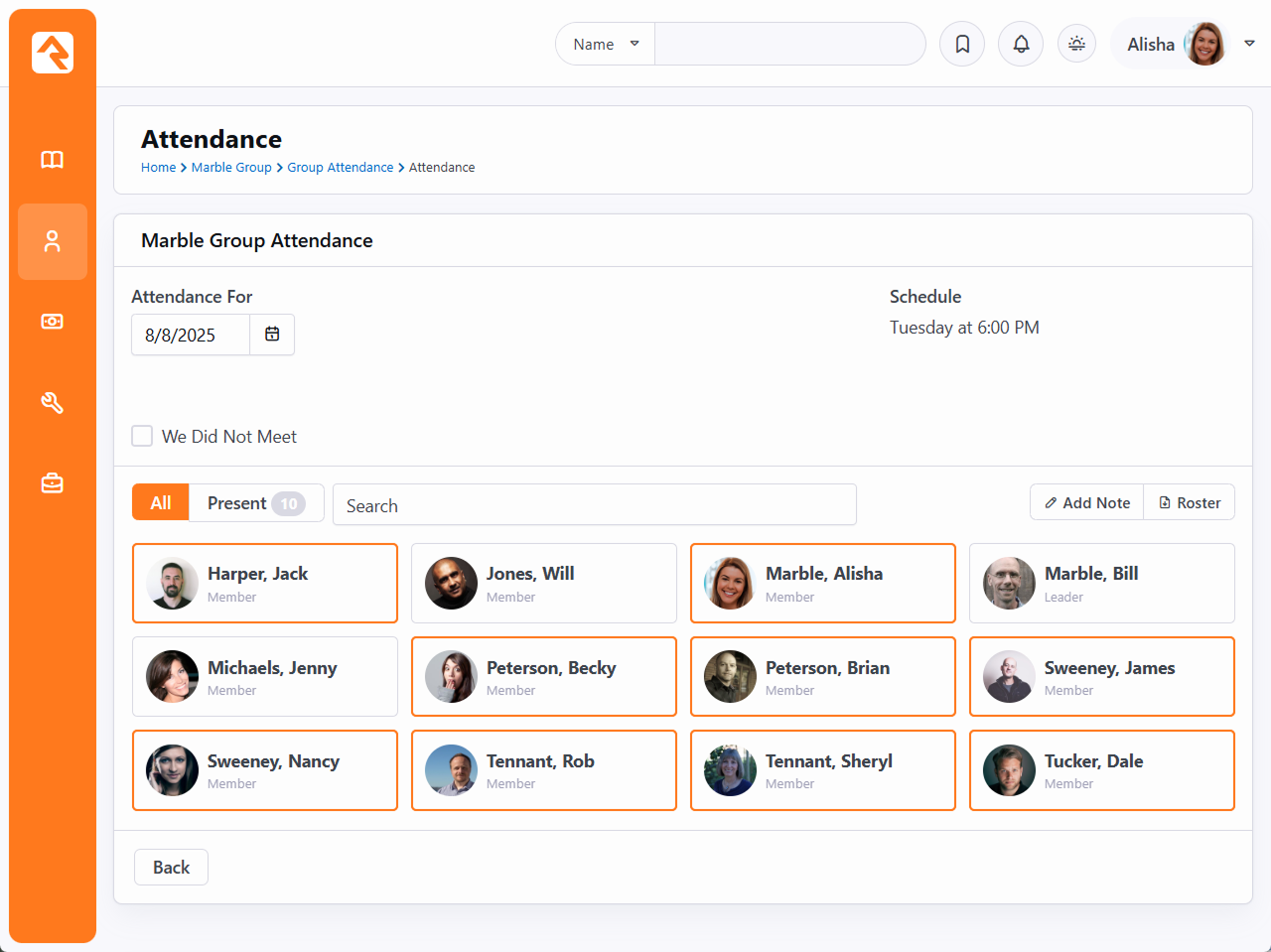Open the briefcase icon in sidebar

pyautogui.click(x=53, y=483)
